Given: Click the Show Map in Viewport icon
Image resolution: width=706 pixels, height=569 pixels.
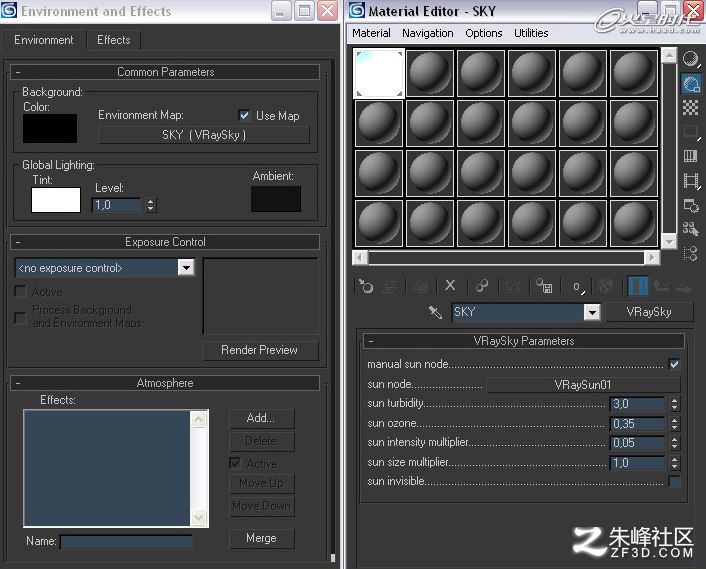Looking at the screenshot, I should pos(605,286).
